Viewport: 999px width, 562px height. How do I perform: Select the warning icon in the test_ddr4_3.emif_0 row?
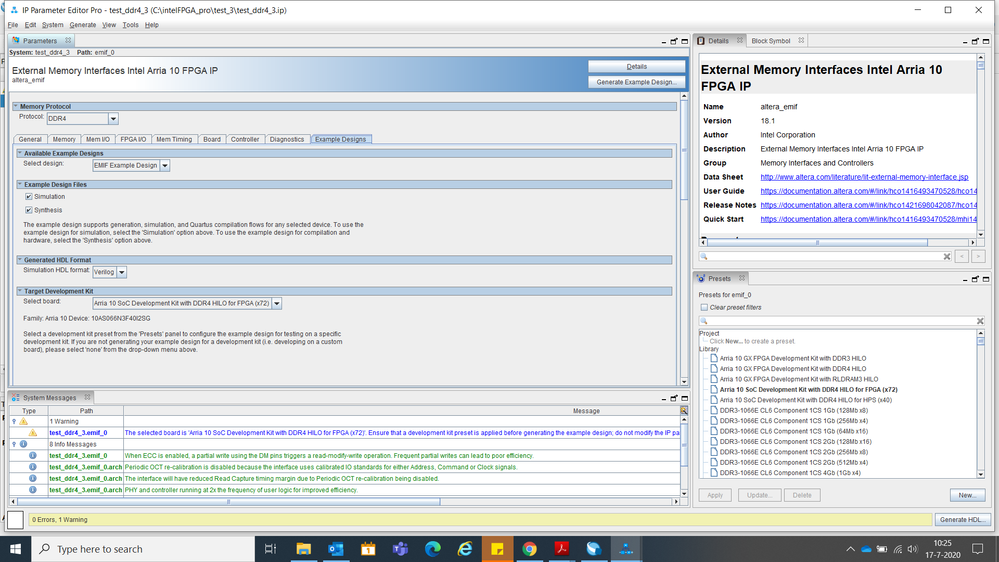tap(32, 433)
